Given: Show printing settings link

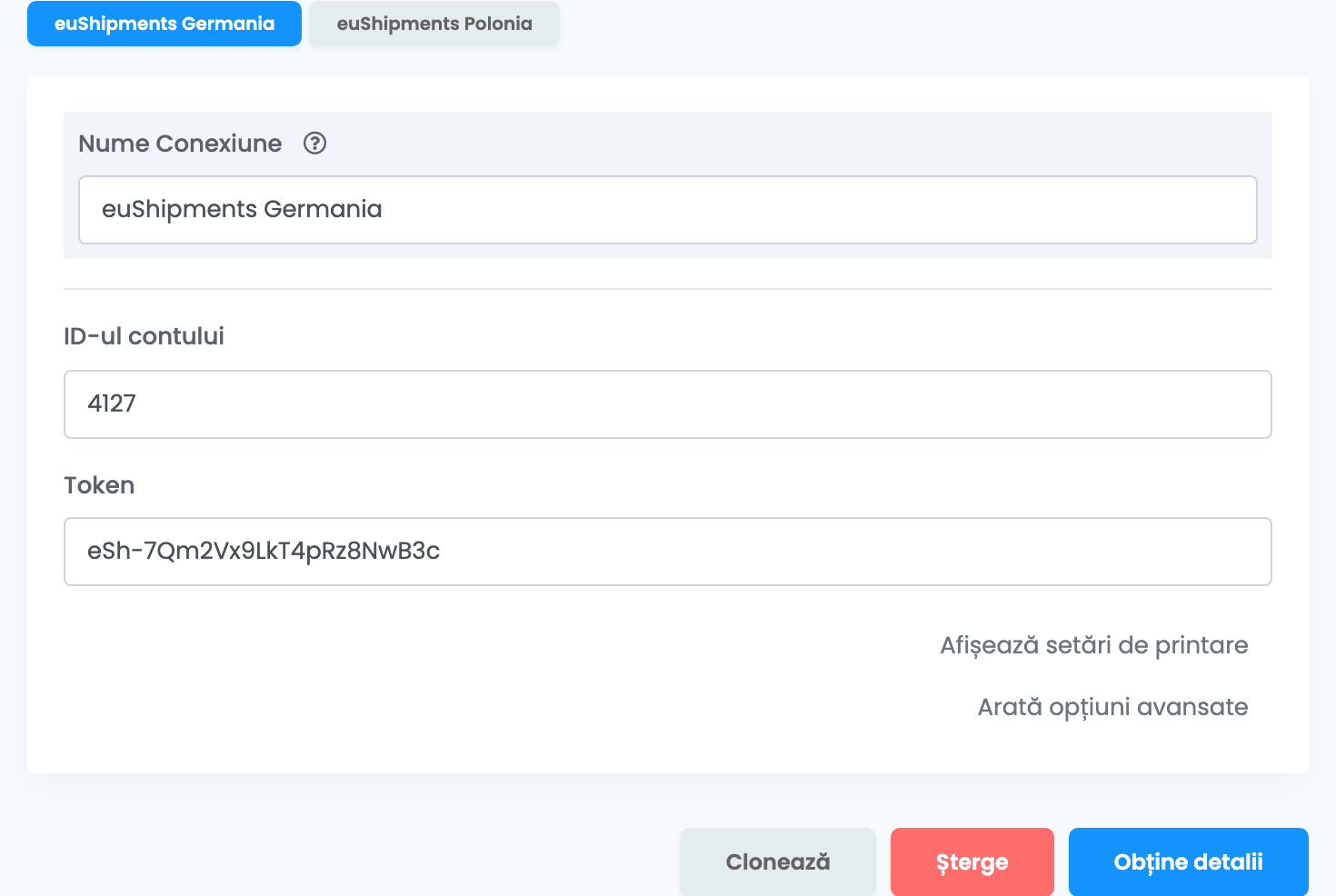Looking at the screenshot, I should tap(1094, 645).
